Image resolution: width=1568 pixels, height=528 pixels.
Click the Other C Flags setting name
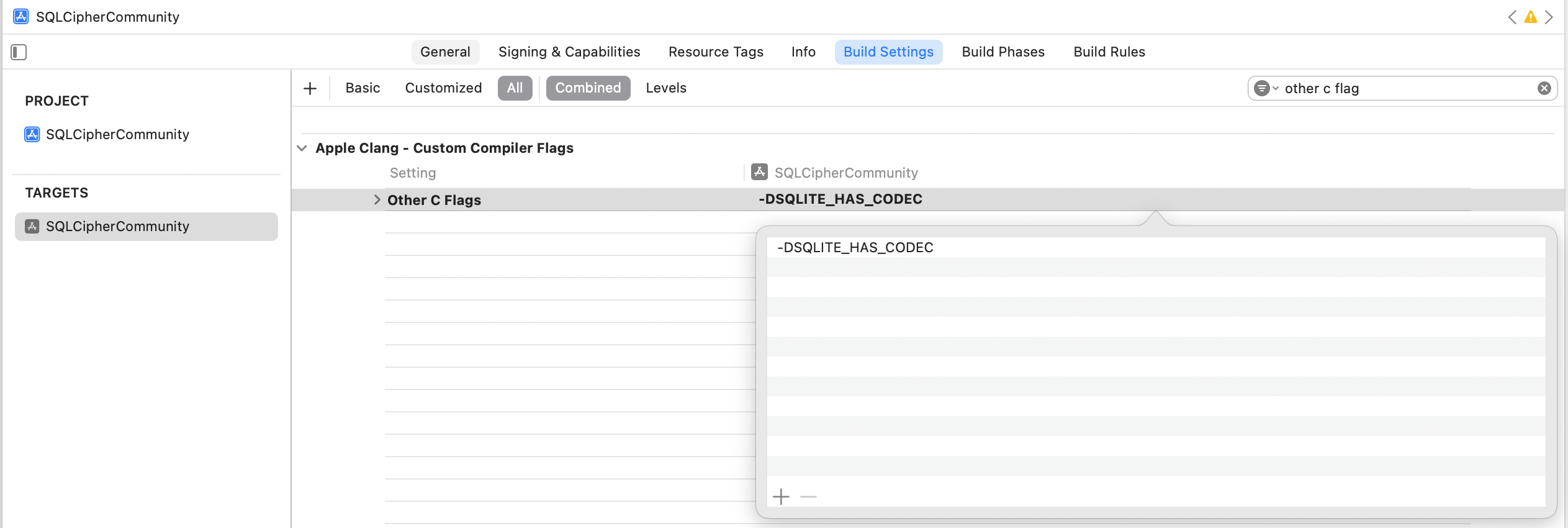point(434,200)
